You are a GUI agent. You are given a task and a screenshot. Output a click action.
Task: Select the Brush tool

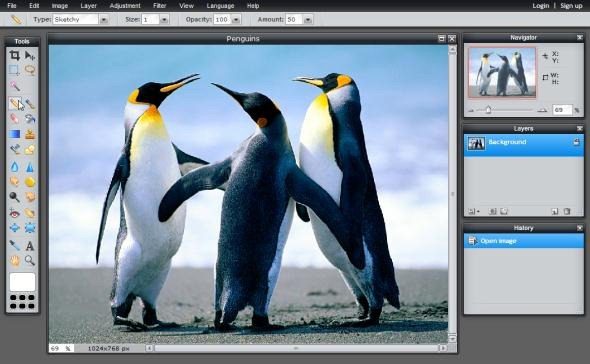pos(30,103)
